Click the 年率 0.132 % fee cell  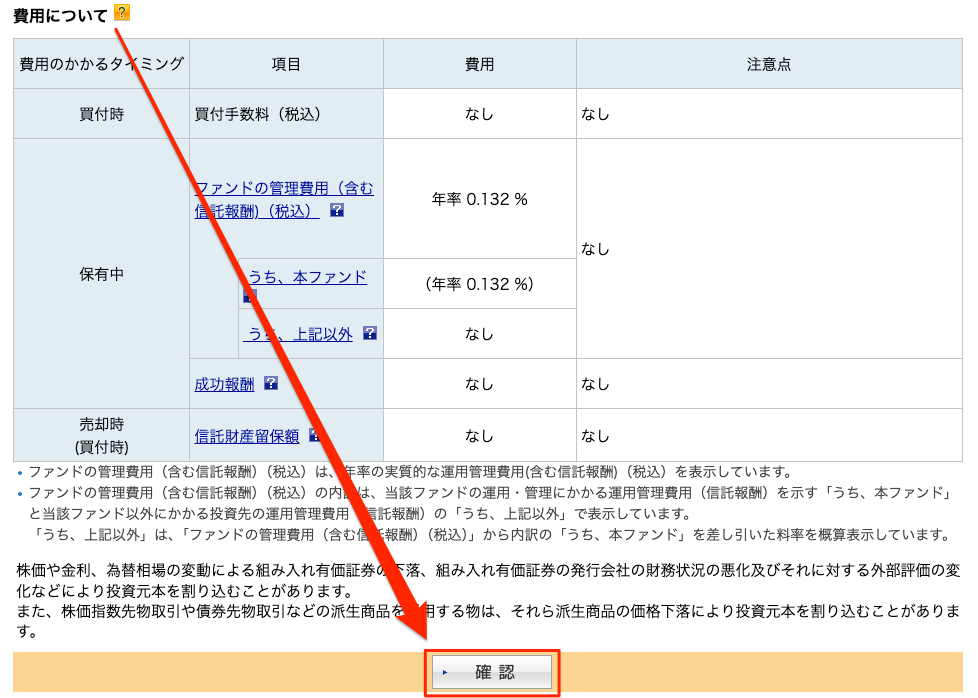point(478,198)
